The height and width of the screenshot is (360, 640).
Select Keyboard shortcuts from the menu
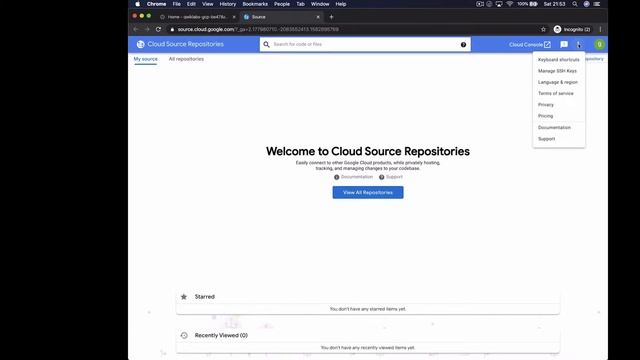click(x=559, y=60)
